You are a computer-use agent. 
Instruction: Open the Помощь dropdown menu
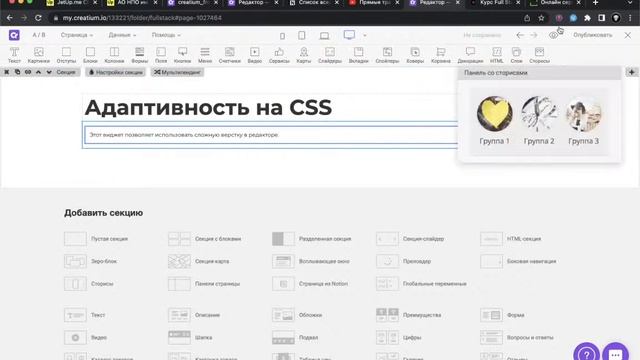[166, 35]
